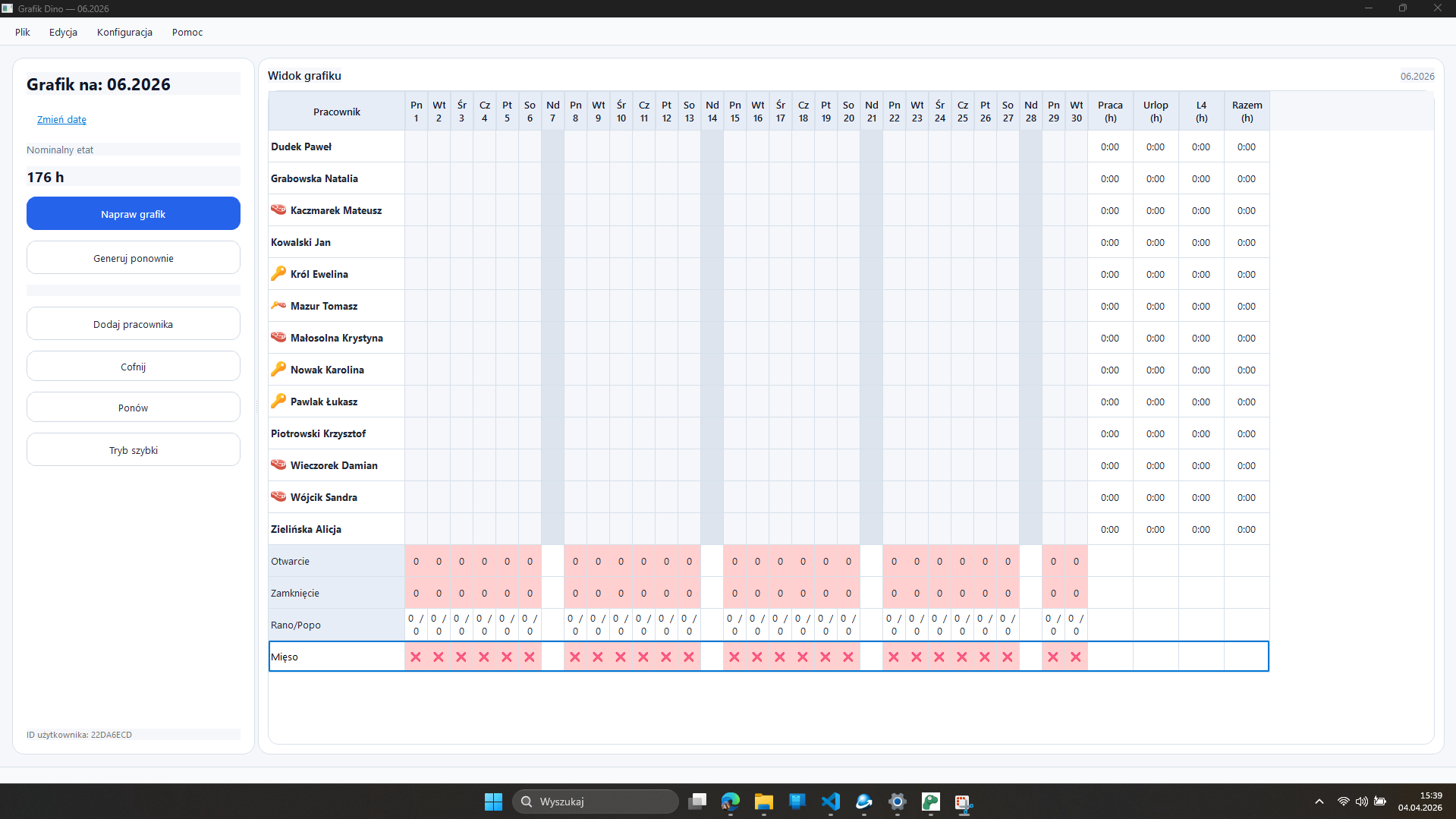Viewport: 1456px width, 819px height.
Task: Select the Dudek Paweł cell for Monday 1
Action: coord(416,146)
